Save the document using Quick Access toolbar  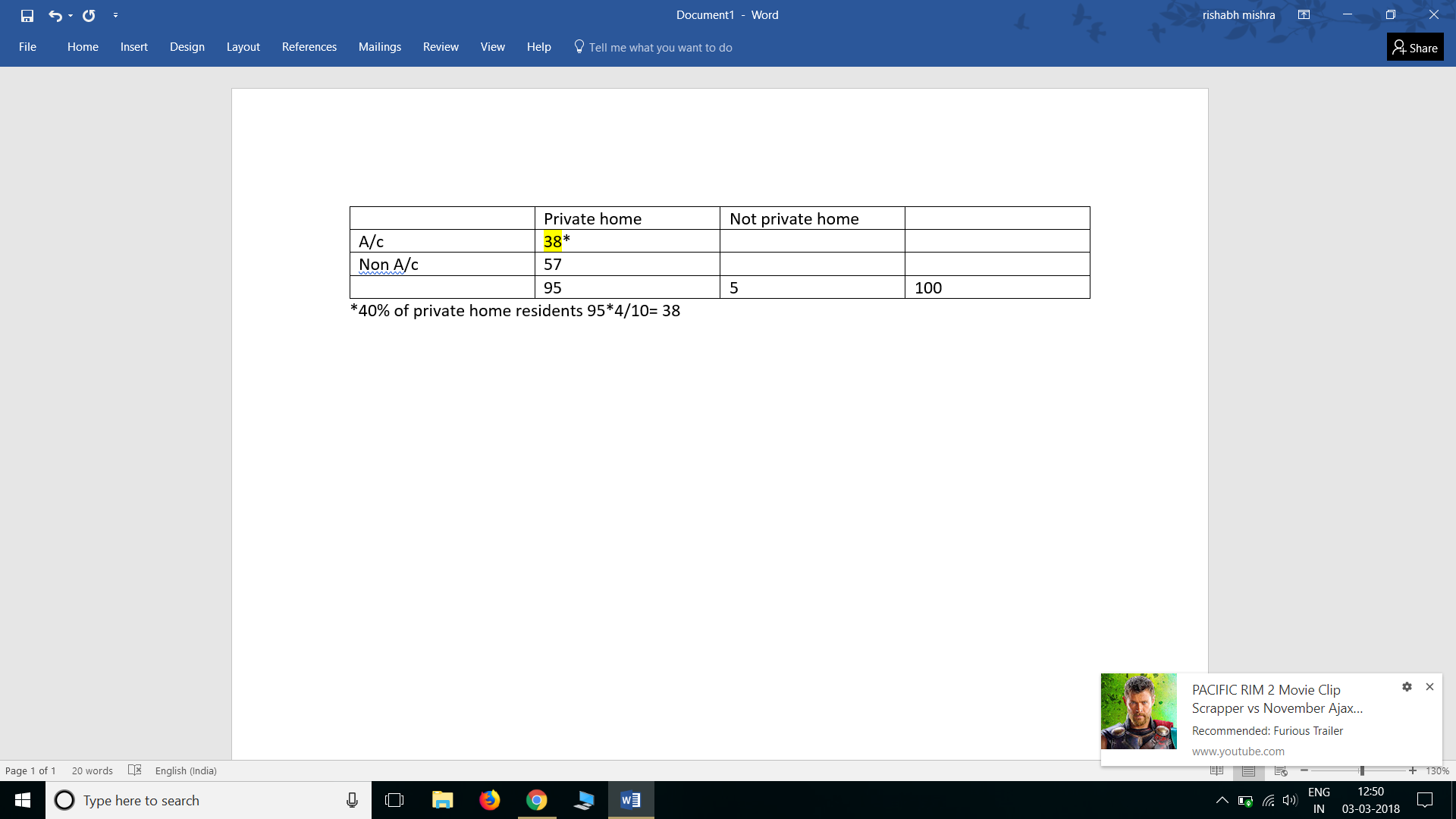pyautogui.click(x=26, y=14)
